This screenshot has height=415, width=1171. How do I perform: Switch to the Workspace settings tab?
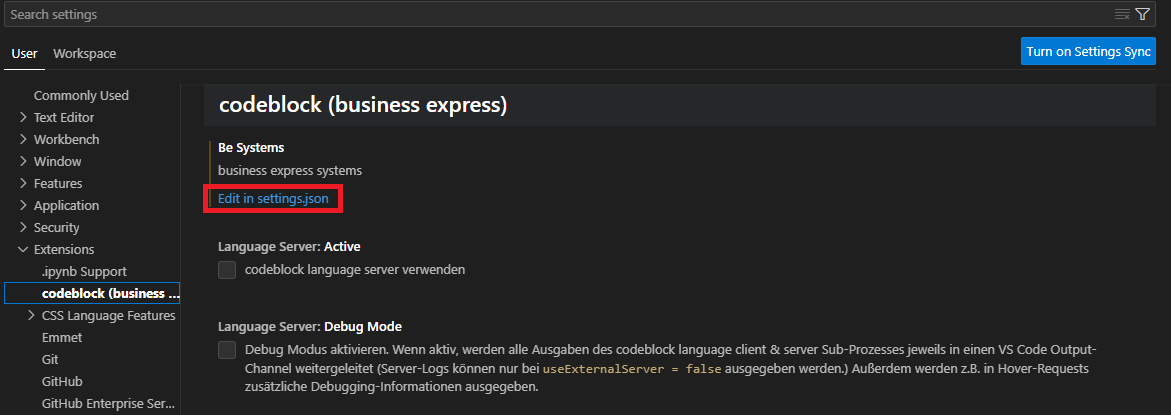click(84, 53)
